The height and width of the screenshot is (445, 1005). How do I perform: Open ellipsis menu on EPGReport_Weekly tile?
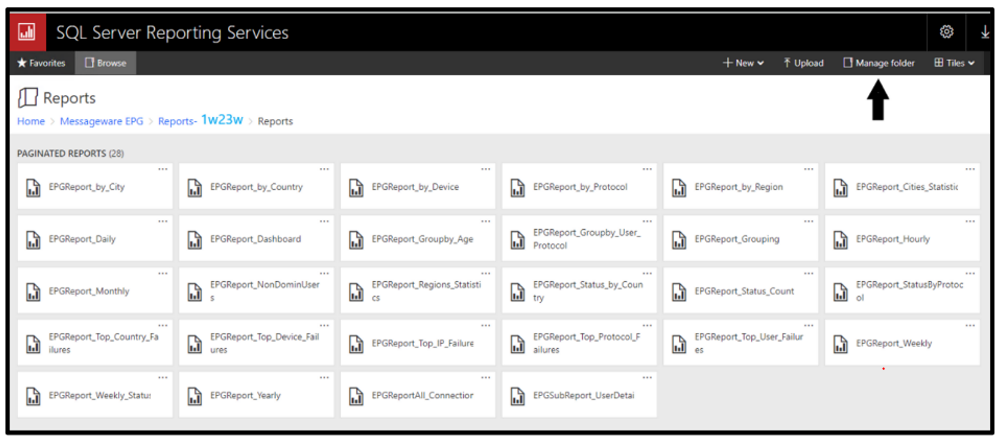click(970, 326)
